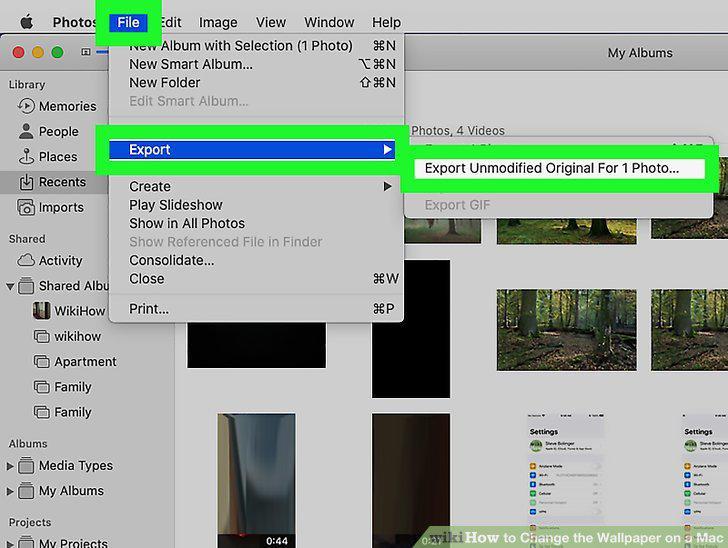Expand the Media Types disclosure triangle
The image size is (728, 548).
[x=9, y=466]
